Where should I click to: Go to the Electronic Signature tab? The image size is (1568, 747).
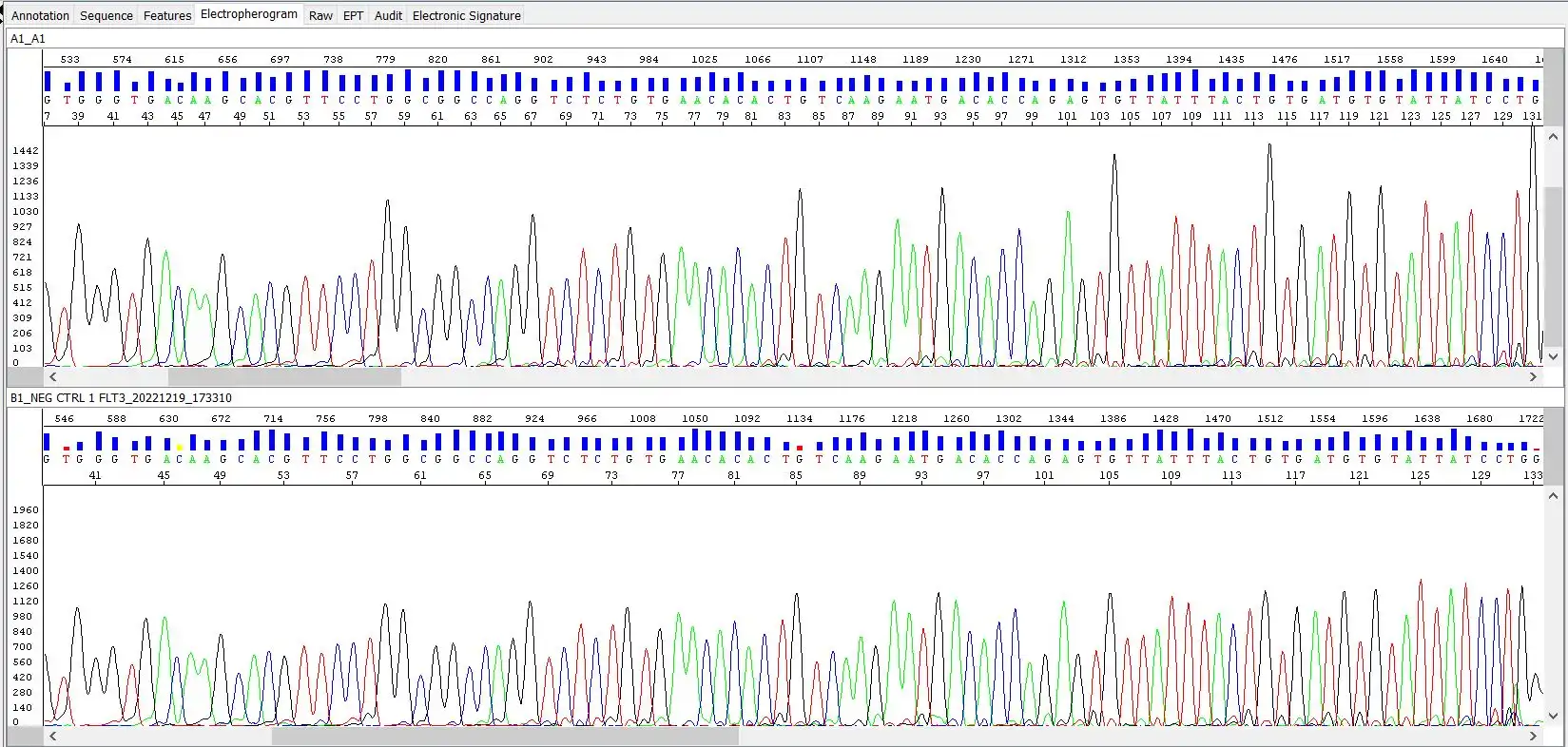(467, 15)
